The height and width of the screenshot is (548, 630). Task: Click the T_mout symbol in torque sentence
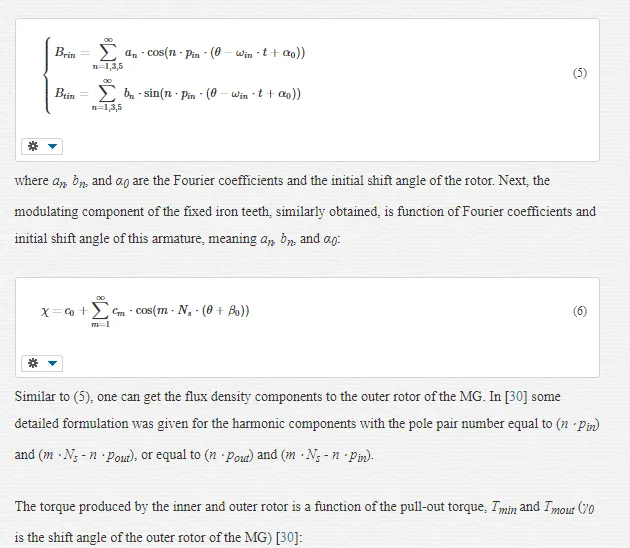(x=559, y=507)
